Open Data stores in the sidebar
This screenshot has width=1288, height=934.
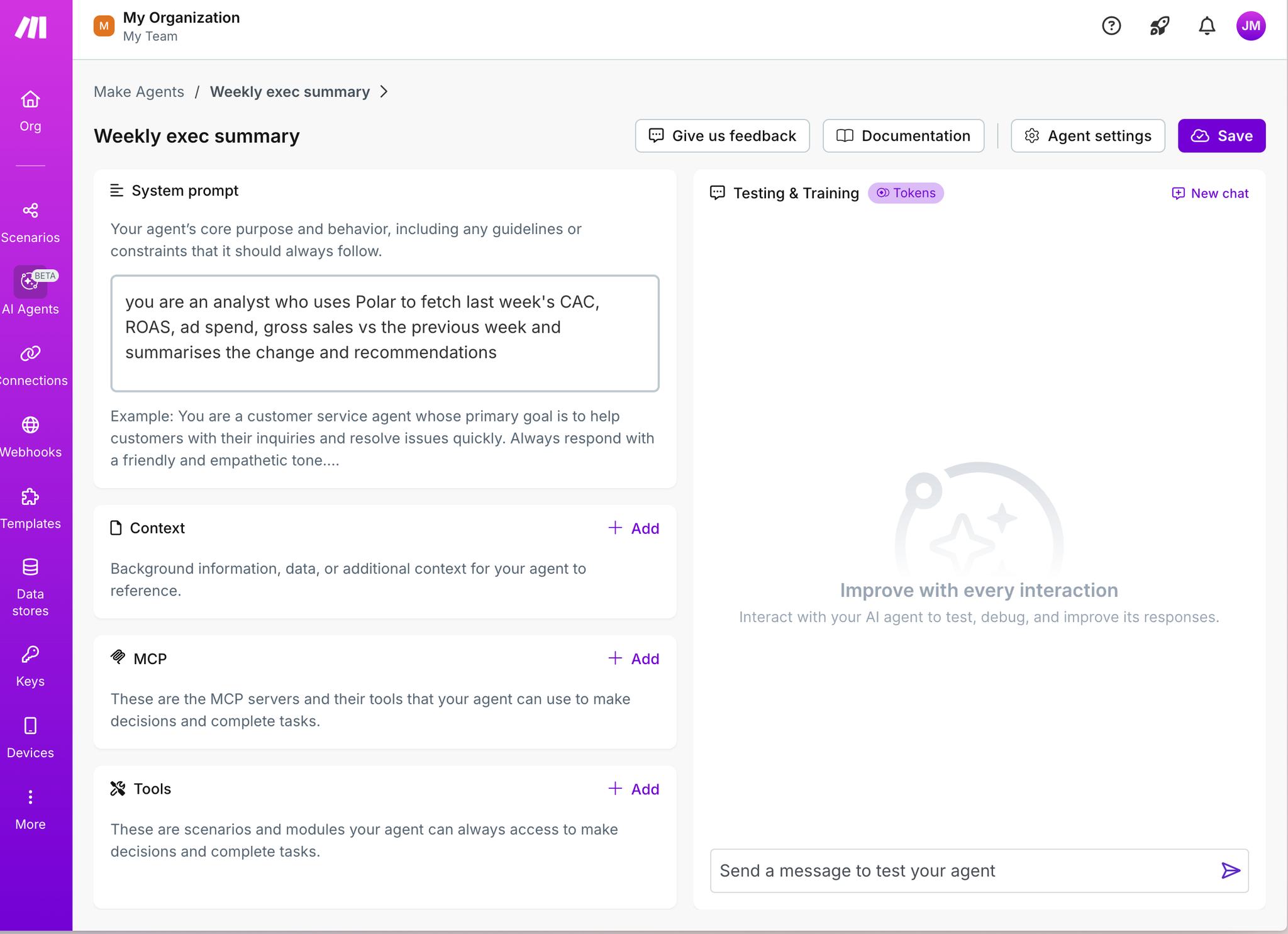tap(30, 587)
